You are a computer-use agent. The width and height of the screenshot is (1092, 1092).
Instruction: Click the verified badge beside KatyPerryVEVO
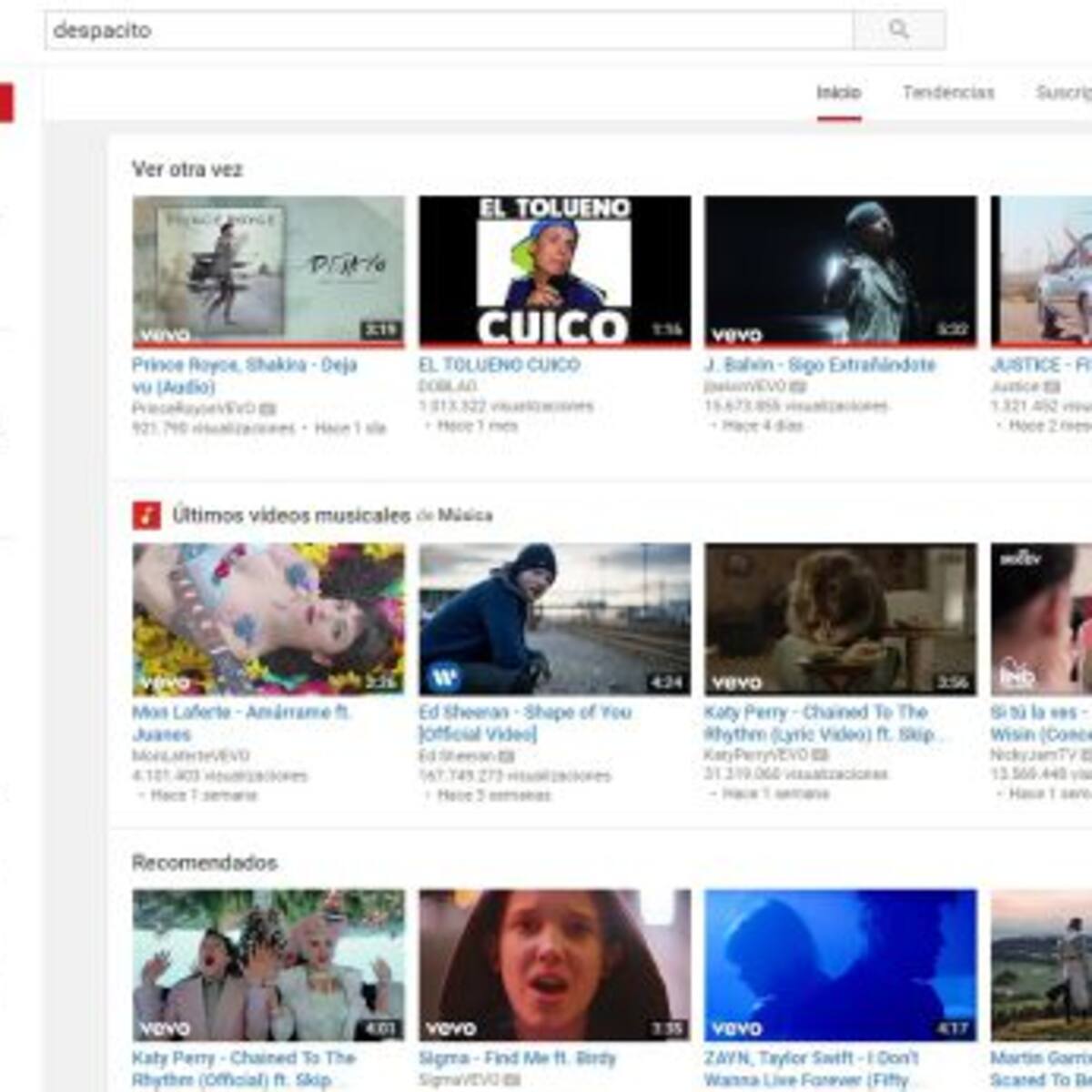[820, 755]
